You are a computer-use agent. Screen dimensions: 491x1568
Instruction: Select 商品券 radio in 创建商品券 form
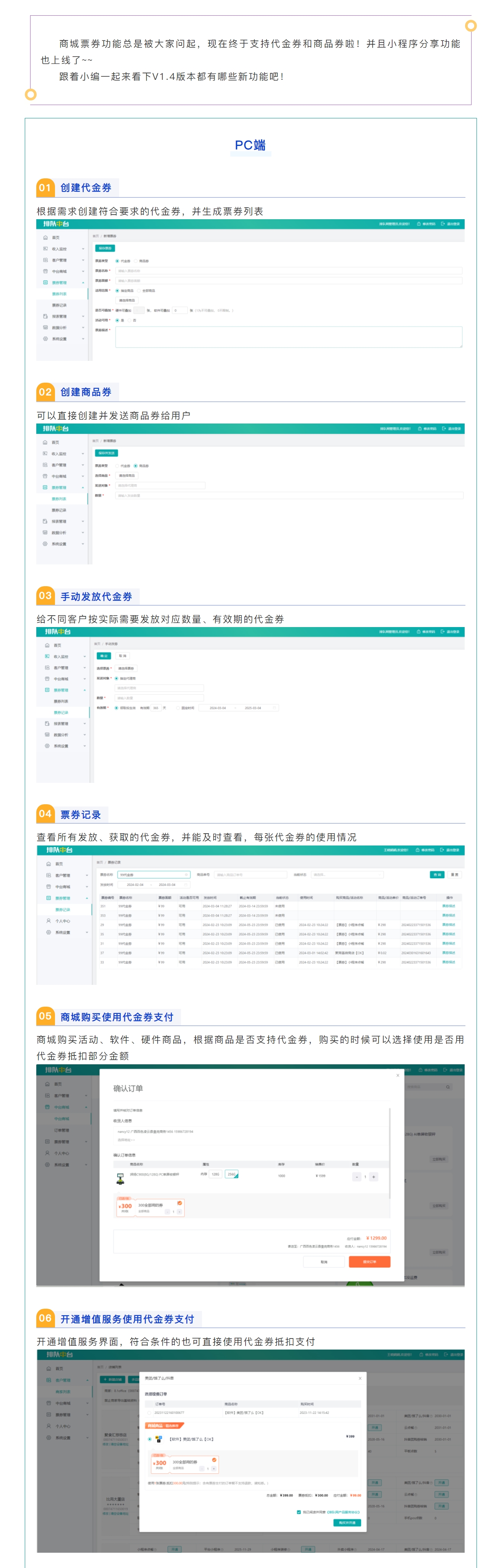pos(136,466)
